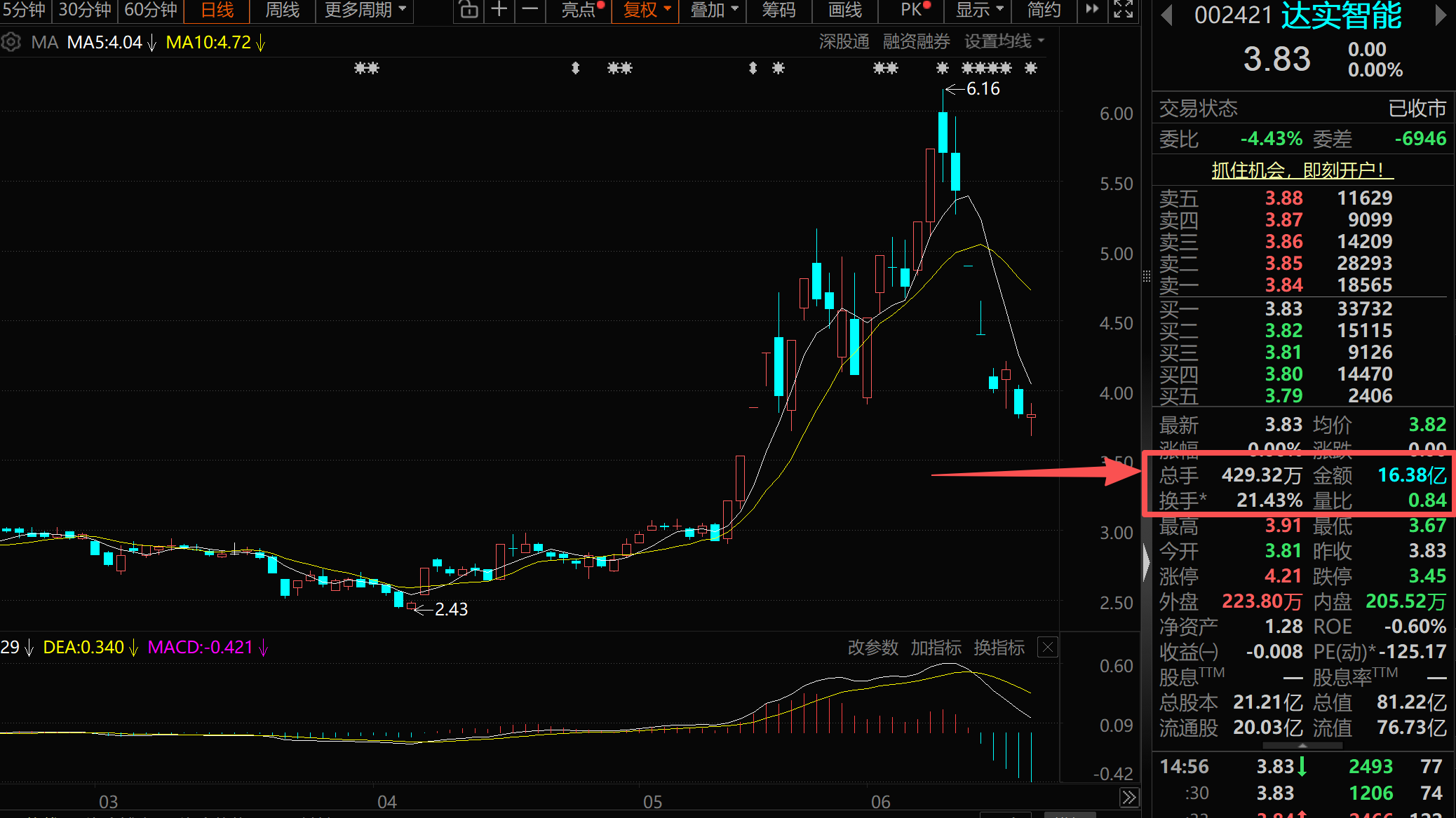Click the MA10:4.72 indicator value
The height and width of the screenshot is (818, 1456).
(208, 43)
